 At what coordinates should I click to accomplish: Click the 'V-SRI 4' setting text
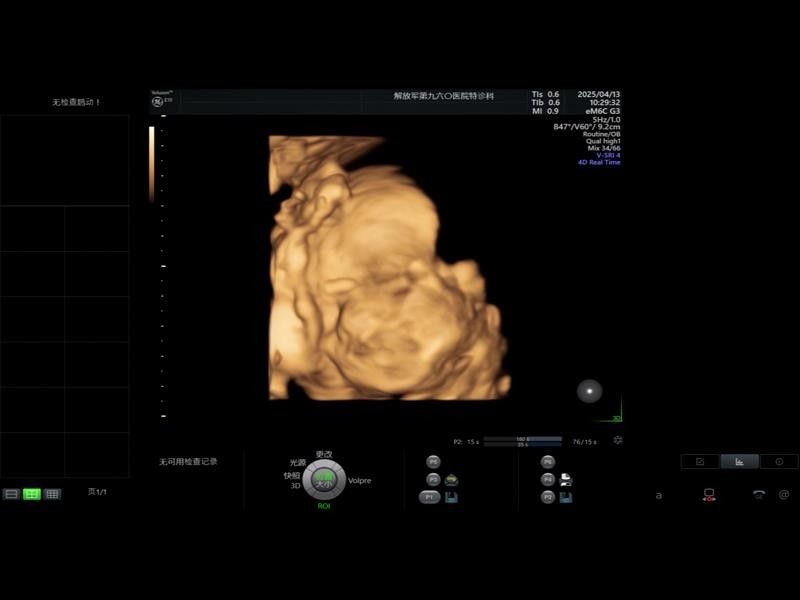608,155
